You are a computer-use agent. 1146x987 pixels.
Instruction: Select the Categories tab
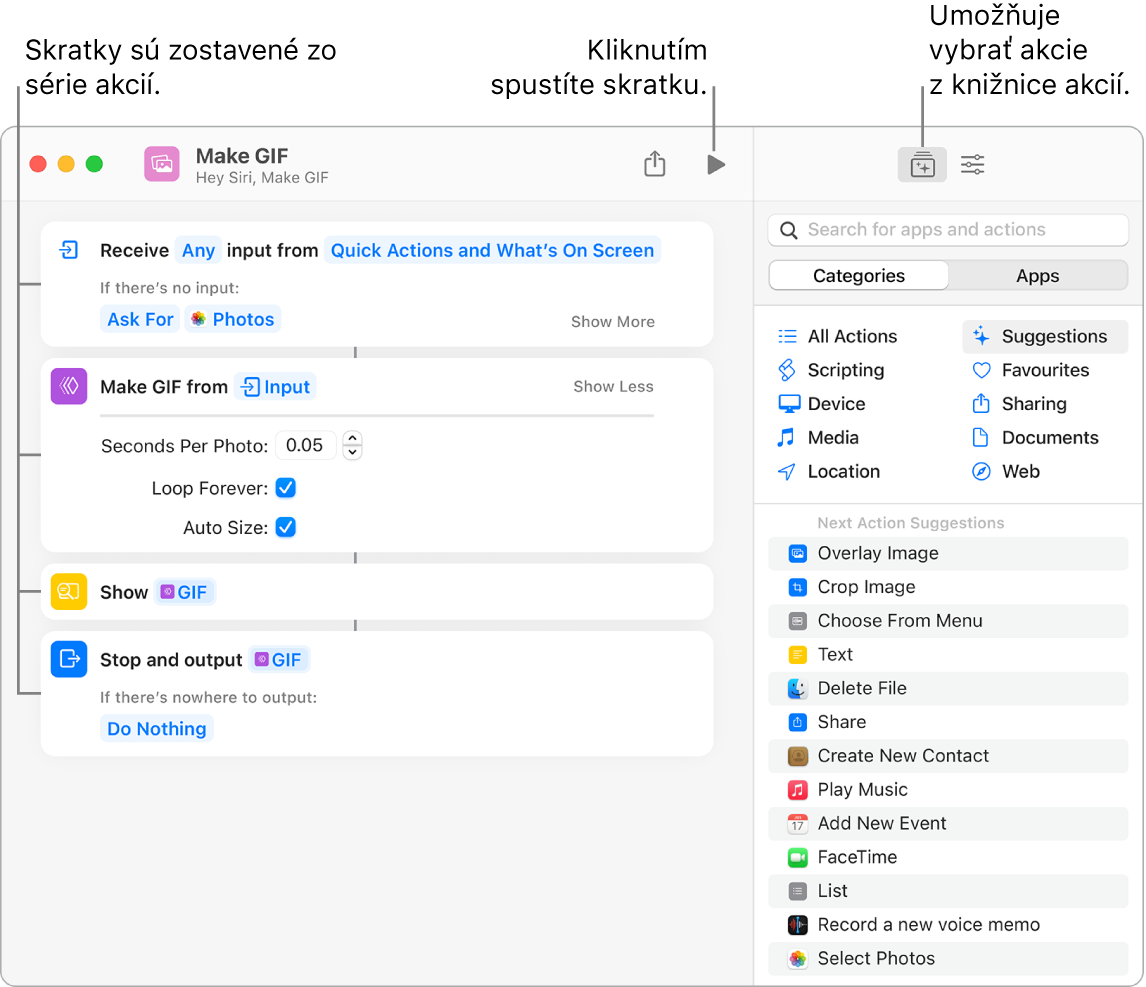pyautogui.click(x=858, y=276)
